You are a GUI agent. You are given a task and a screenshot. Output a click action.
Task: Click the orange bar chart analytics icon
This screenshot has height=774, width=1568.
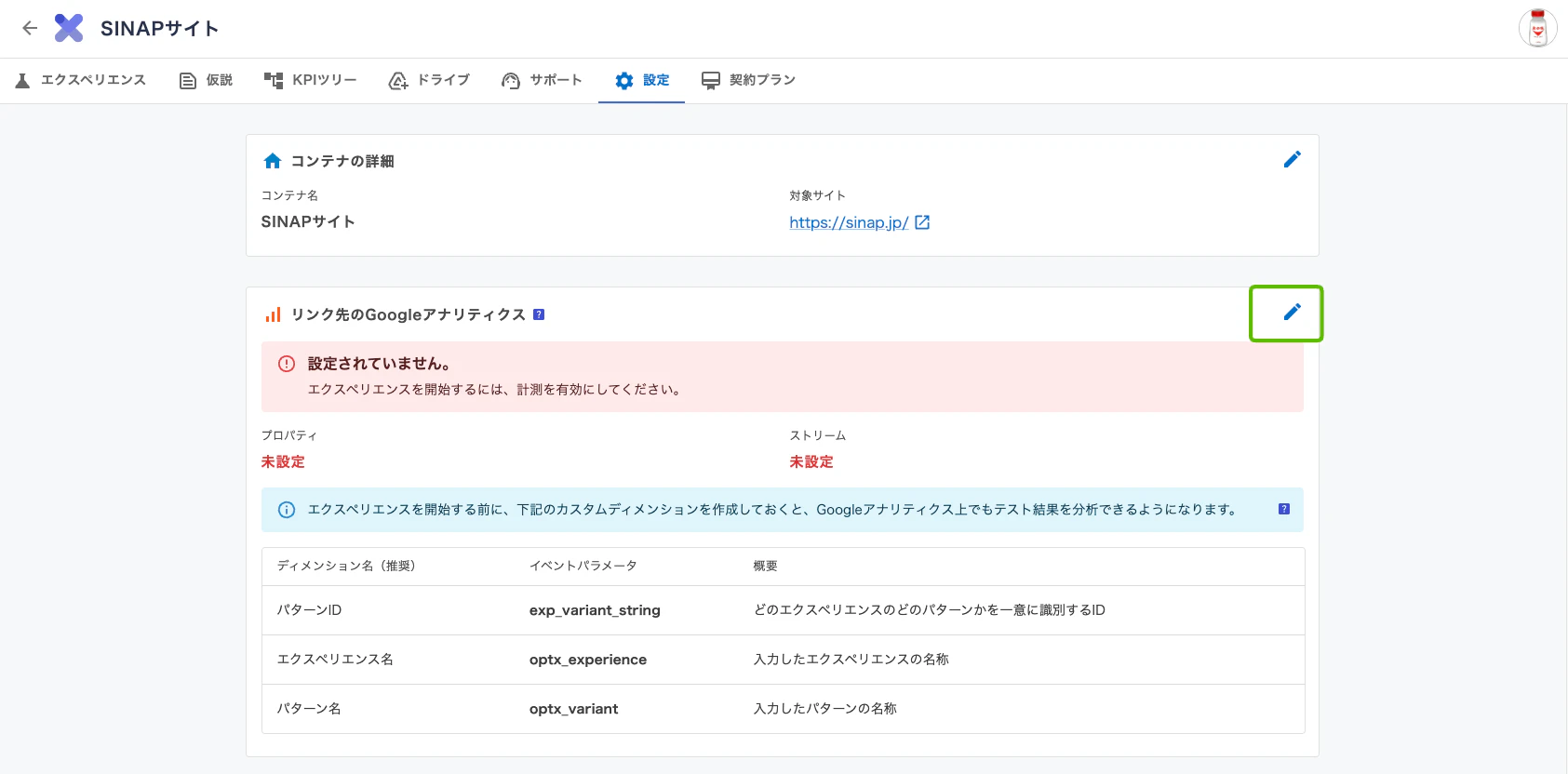(273, 314)
